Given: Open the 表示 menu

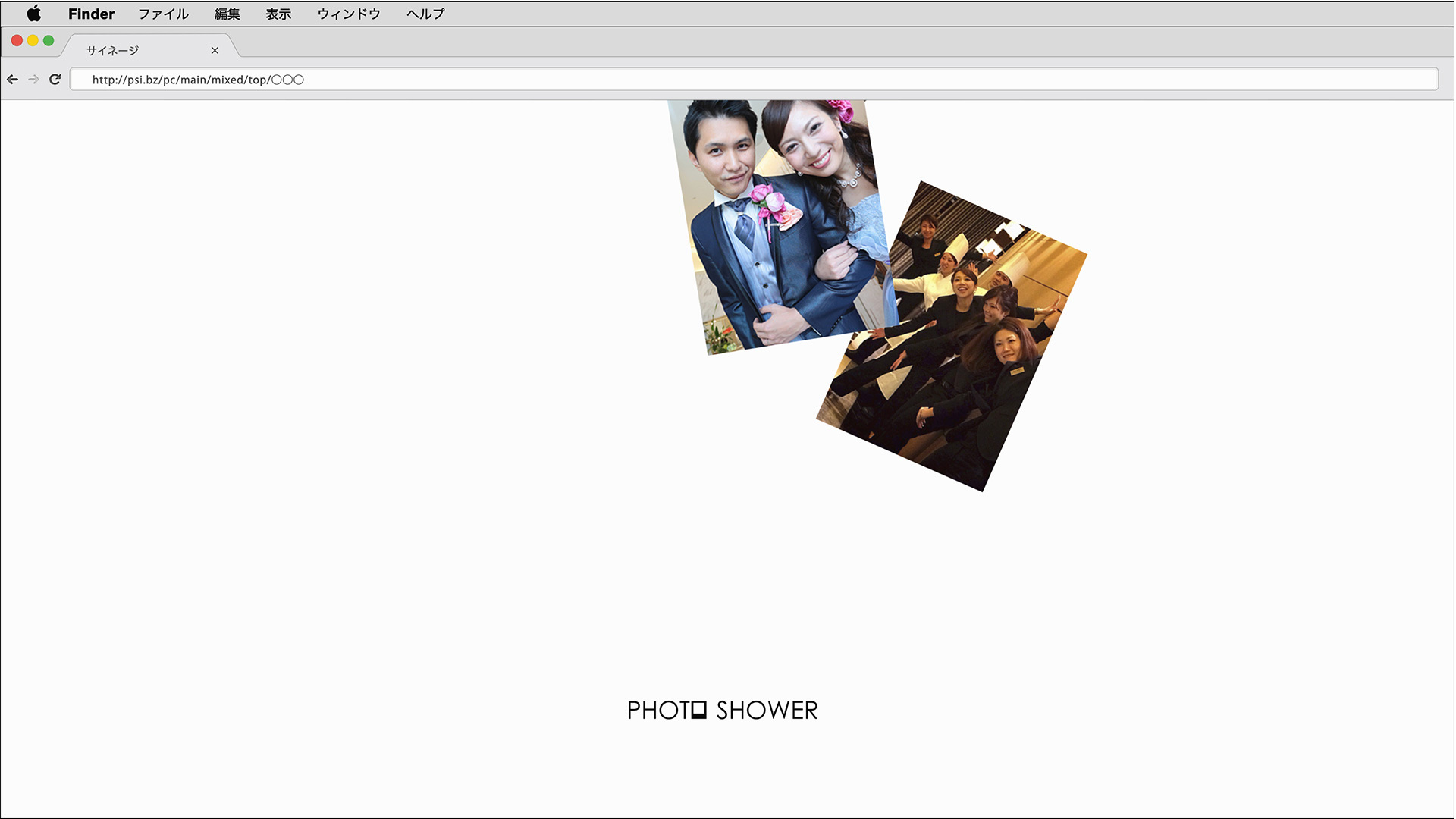Looking at the screenshot, I should click(x=278, y=14).
